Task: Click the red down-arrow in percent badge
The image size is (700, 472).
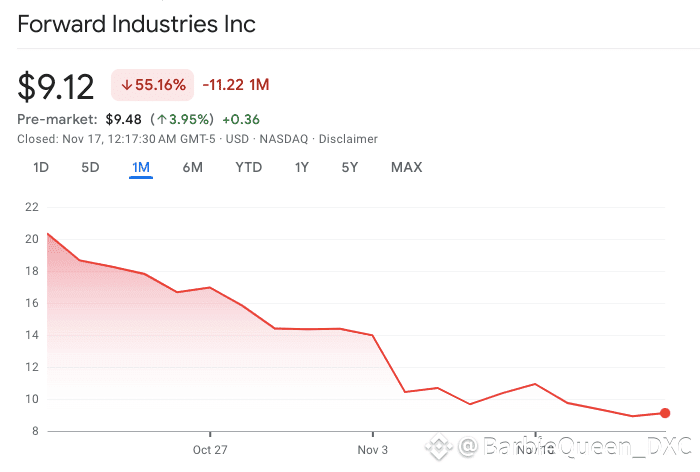Action: click(126, 85)
